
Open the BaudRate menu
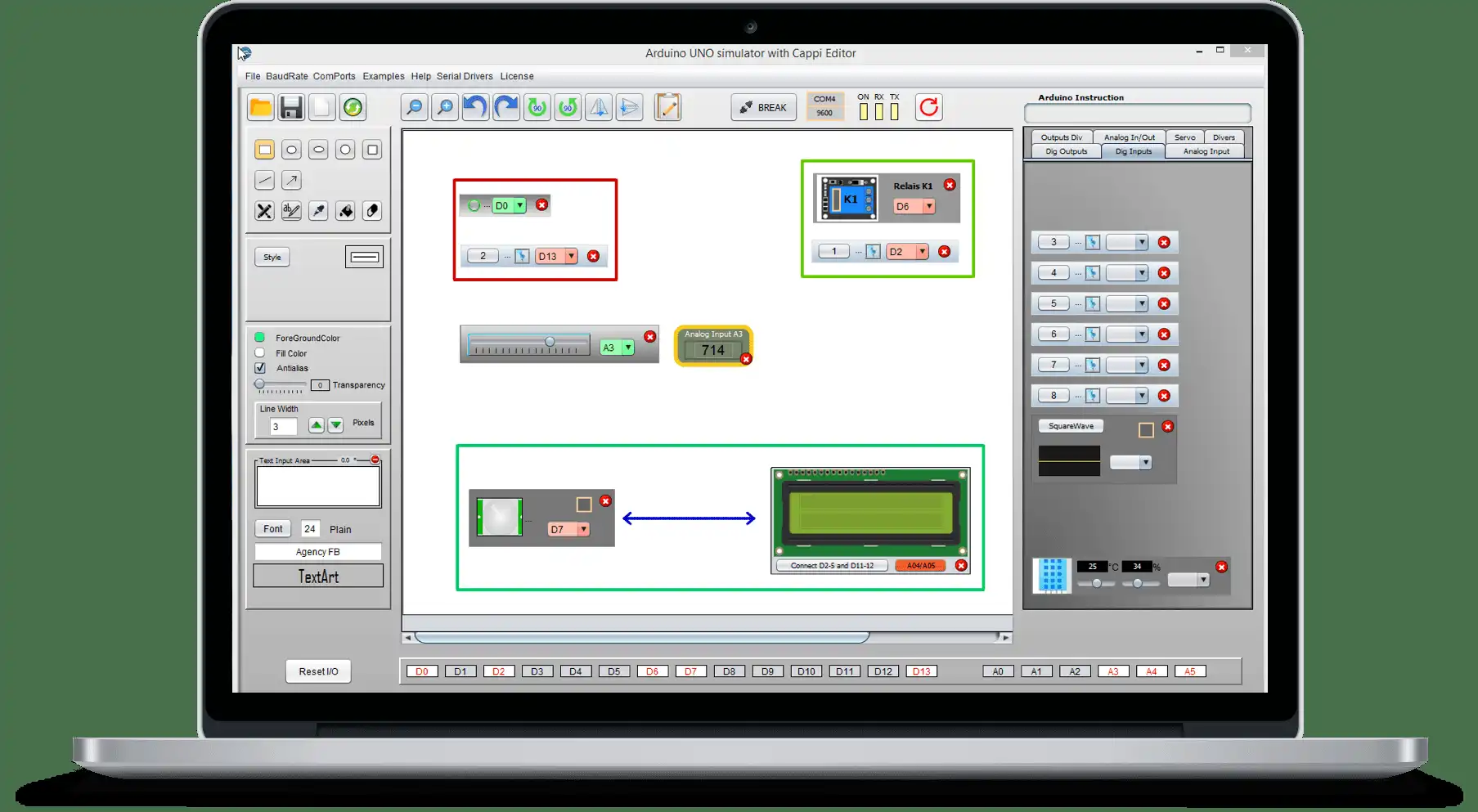point(287,76)
